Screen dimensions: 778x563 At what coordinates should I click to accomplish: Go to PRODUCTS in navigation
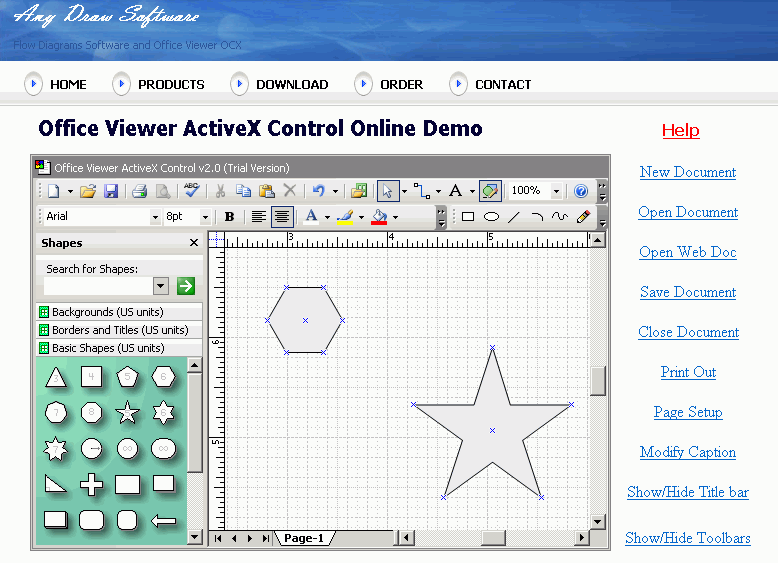coord(171,84)
